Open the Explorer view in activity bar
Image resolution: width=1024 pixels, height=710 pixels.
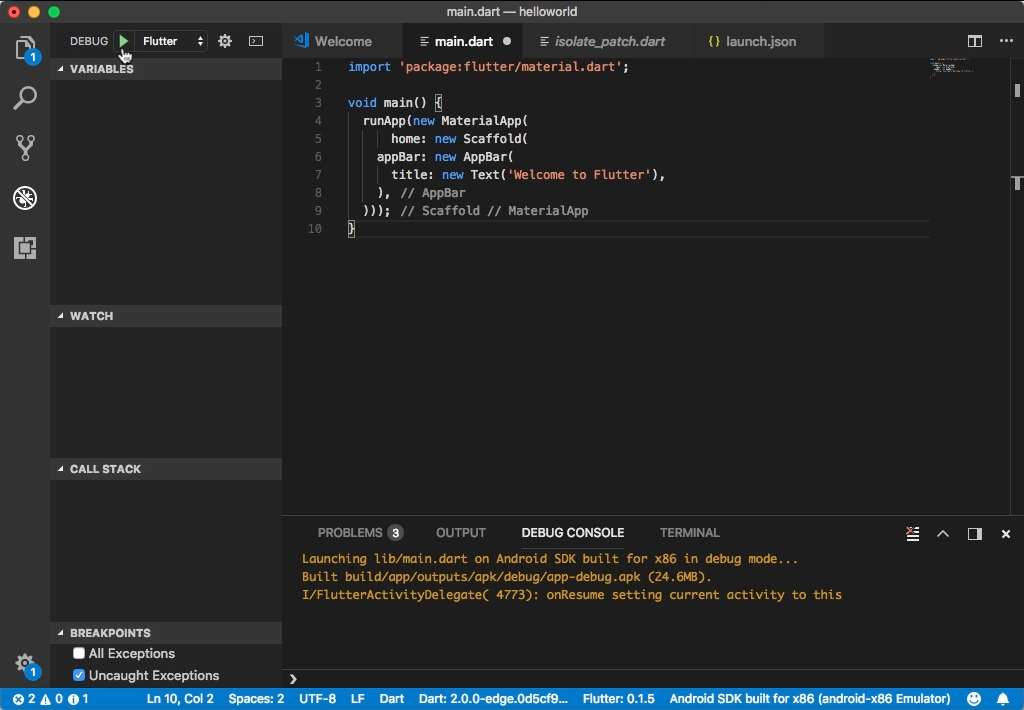point(25,48)
